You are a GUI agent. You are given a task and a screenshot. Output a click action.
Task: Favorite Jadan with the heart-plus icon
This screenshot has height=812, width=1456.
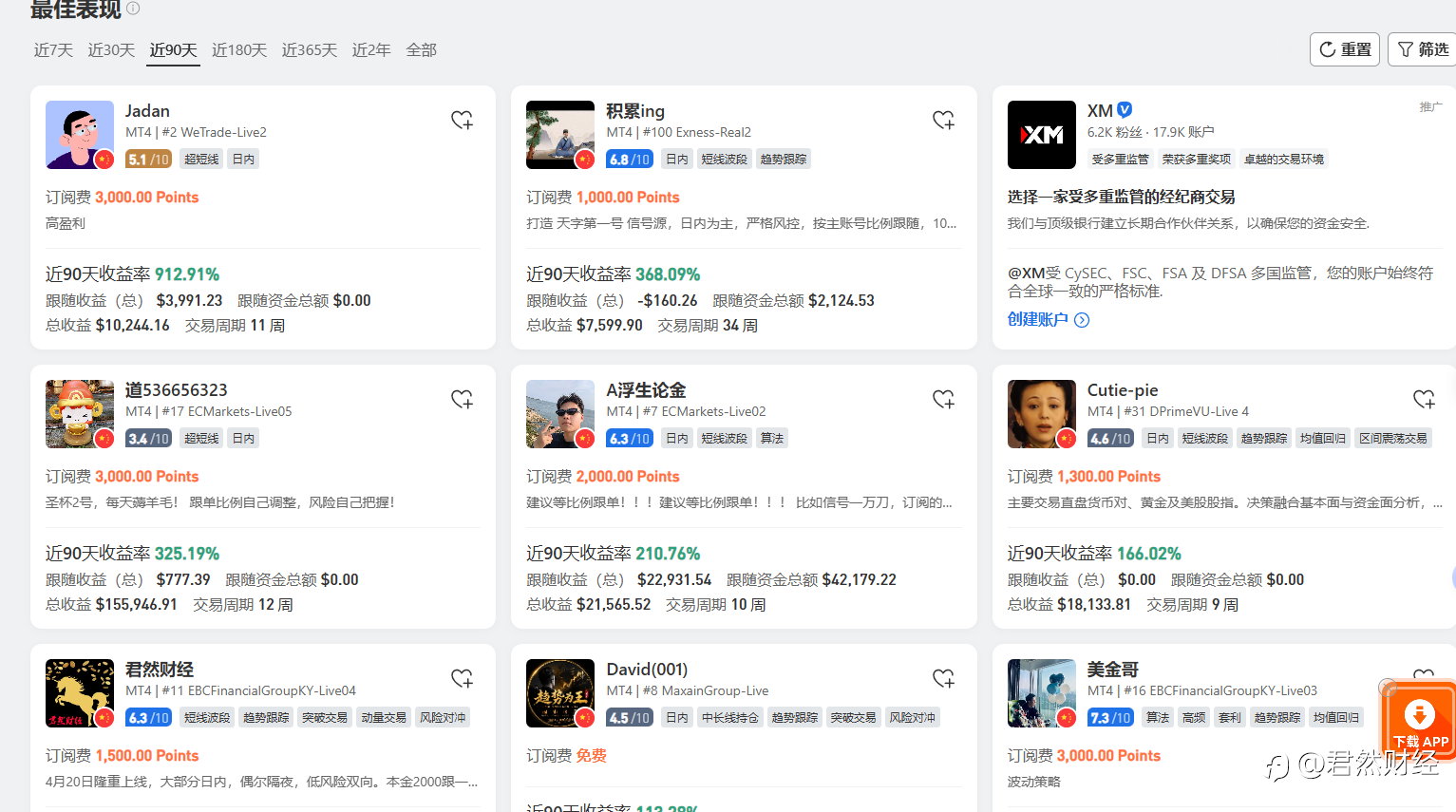[462, 120]
